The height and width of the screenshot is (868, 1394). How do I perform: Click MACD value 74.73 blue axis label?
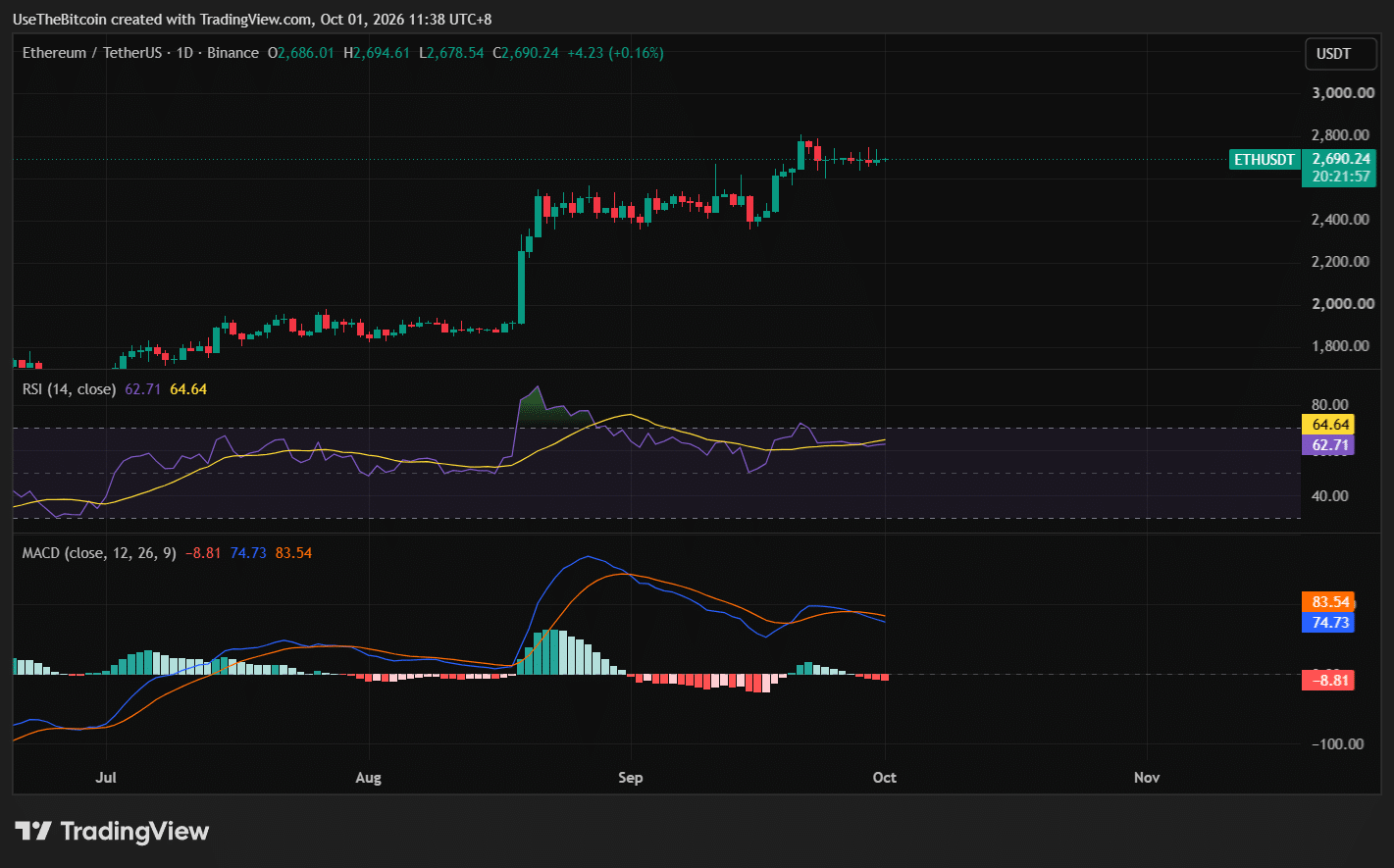[1328, 622]
